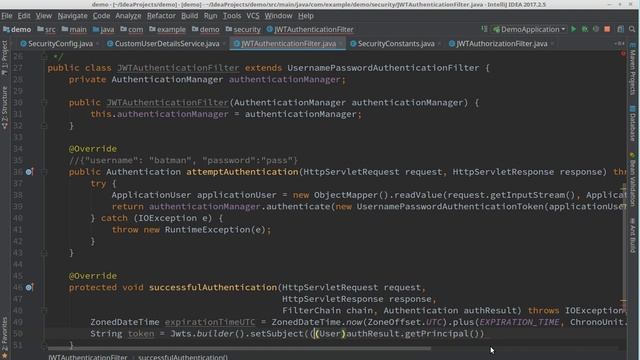Run with coverage icon in toolbar
The width and height of the screenshot is (640, 360).
coord(596,29)
